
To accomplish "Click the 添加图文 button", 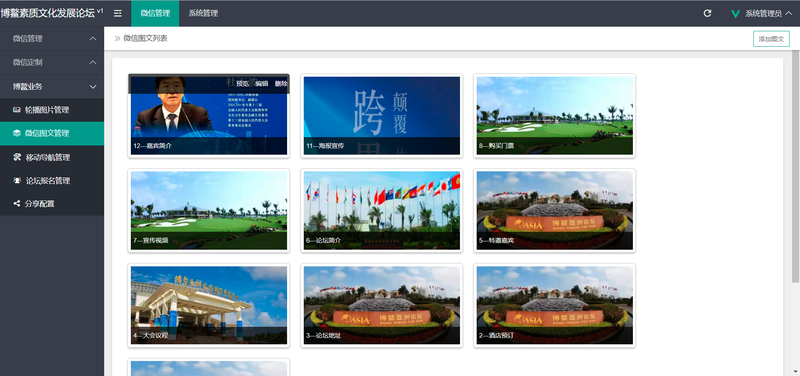I will click(771, 39).
